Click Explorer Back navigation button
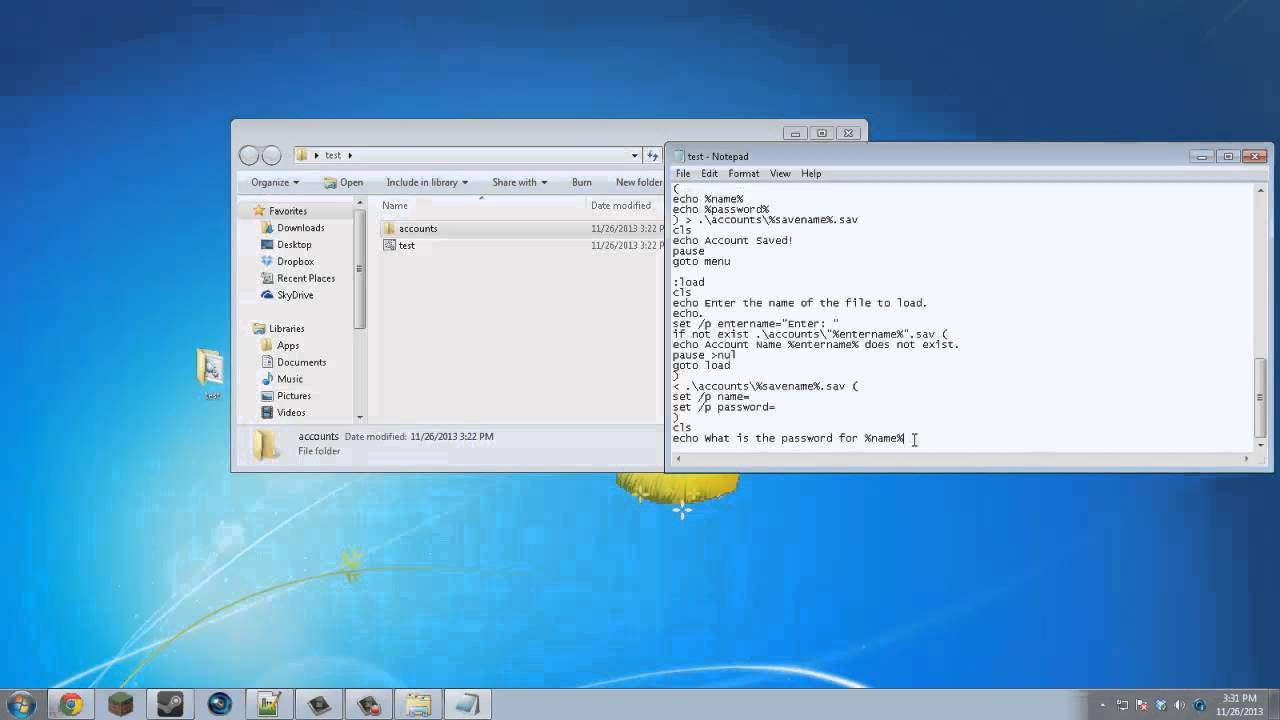Image resolution: width=1280 pixels, height=720 pixels. (249, 155)
